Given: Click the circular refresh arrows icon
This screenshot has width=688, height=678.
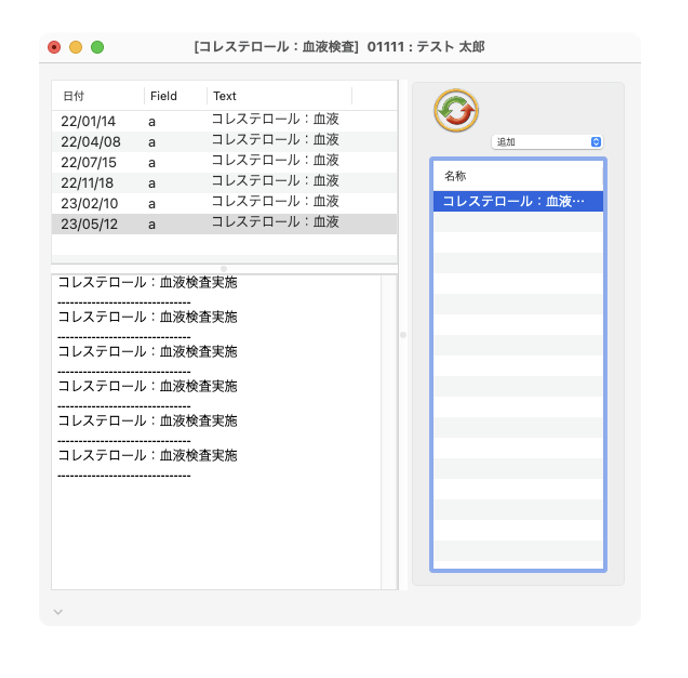Looking at the screenshot, I should point(456,110).
